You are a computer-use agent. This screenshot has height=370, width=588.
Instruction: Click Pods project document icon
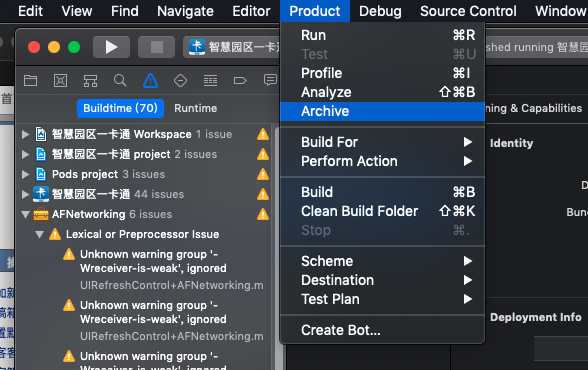click(x=41, y=174)
